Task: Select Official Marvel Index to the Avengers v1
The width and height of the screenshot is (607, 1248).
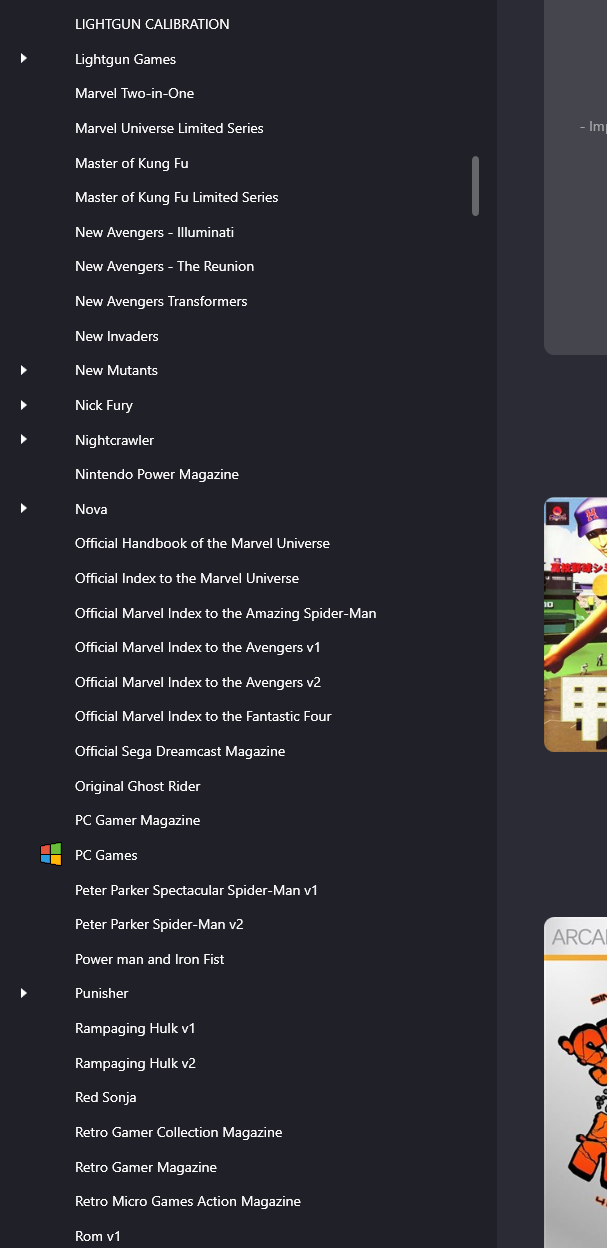Action: (x=197, y=647)
